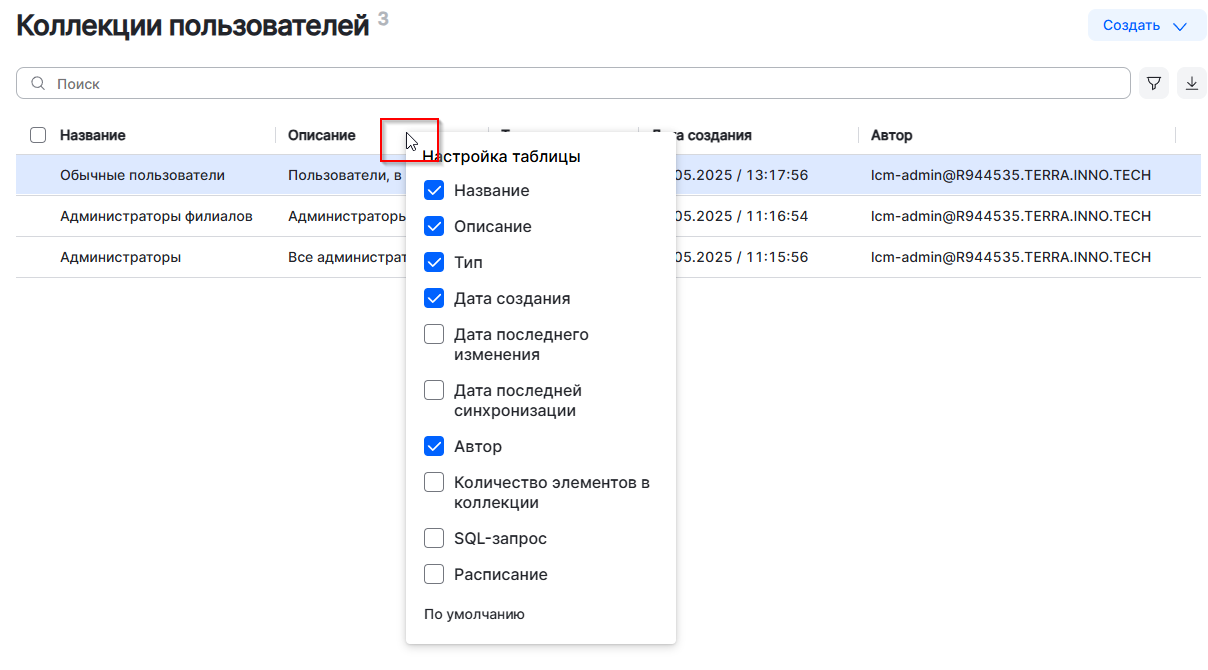Type in the Поиск search field
This screenshot has height=670, width=1208.
click(580, 84)
